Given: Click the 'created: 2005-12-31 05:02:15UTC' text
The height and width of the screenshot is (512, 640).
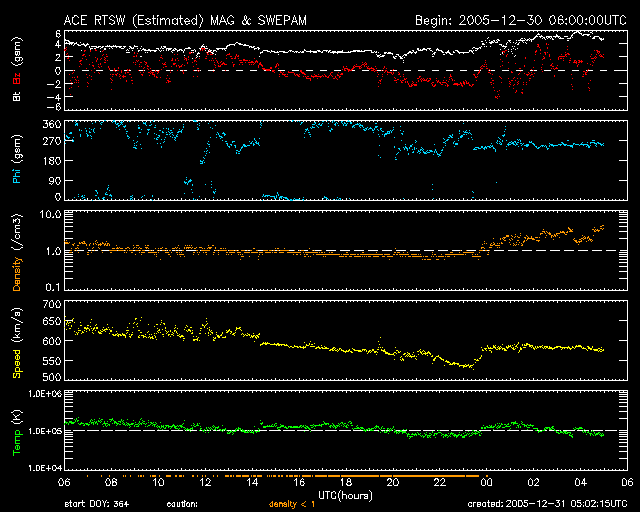Looking at the screenshot, I should [x=547, y=504].
